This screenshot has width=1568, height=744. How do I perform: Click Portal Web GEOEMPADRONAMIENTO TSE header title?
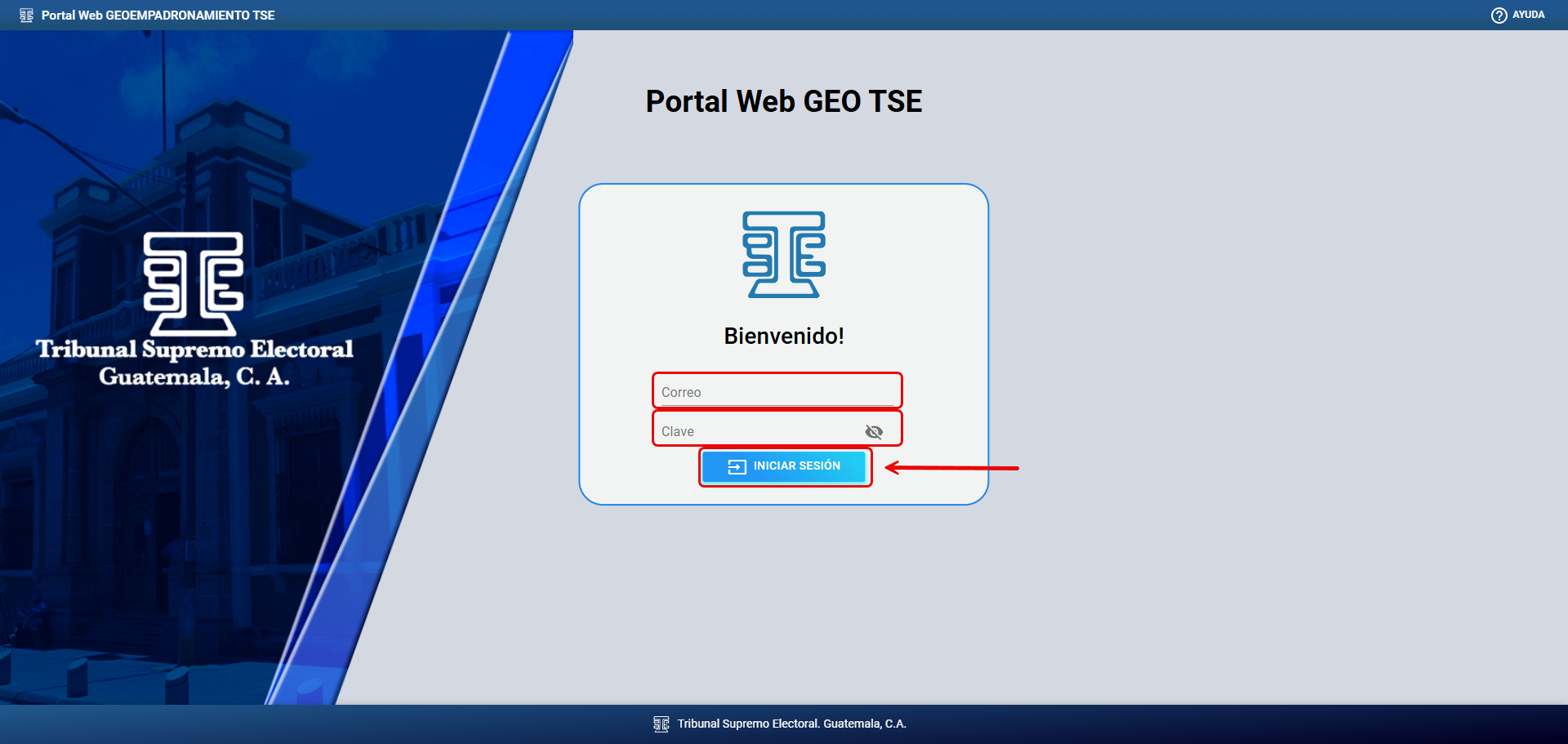158,16
